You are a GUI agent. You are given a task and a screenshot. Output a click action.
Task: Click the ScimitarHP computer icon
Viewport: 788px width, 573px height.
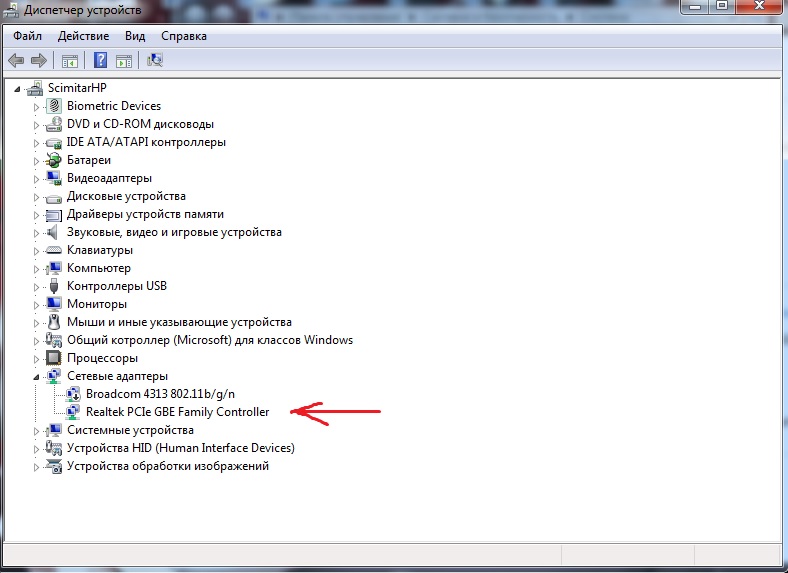[35, 88]
